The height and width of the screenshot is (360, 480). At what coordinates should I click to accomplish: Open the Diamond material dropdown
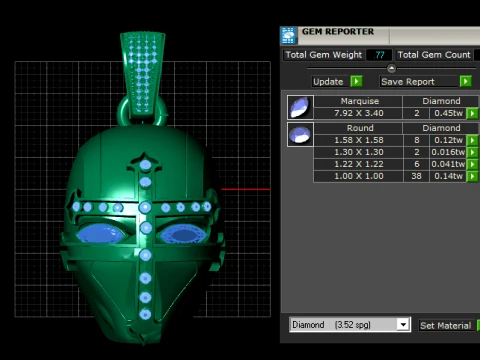coord(403,325)
